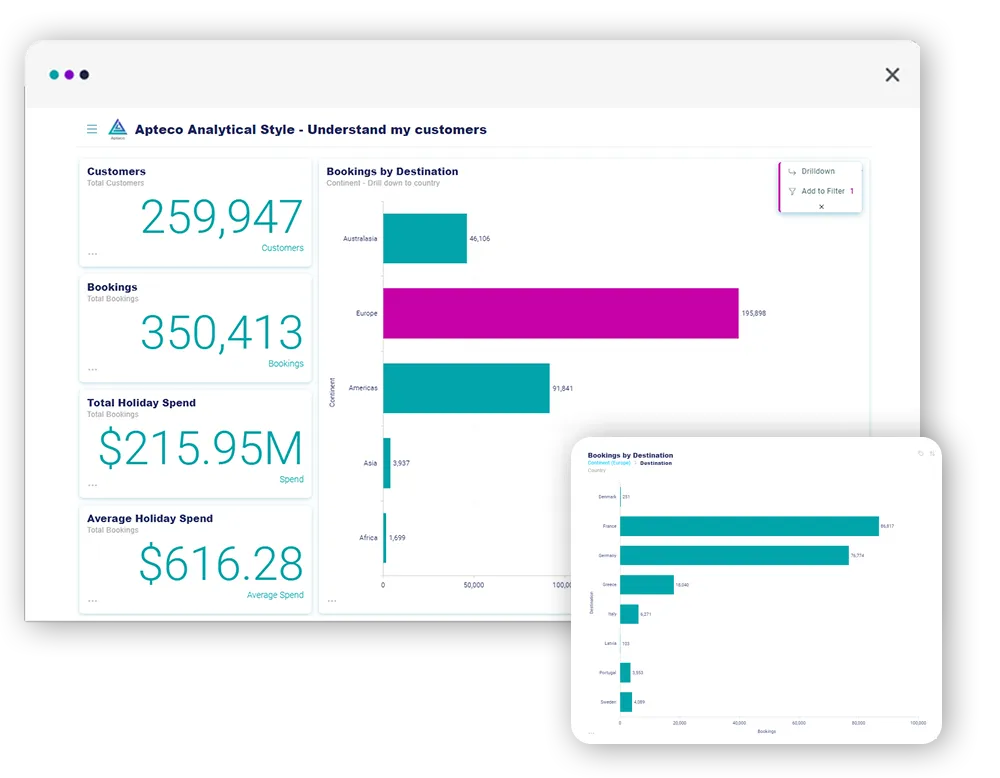Viewport: 1000px width, 778px height.
Task: Select the Africa bar
Action: click(x=385, y=538)
